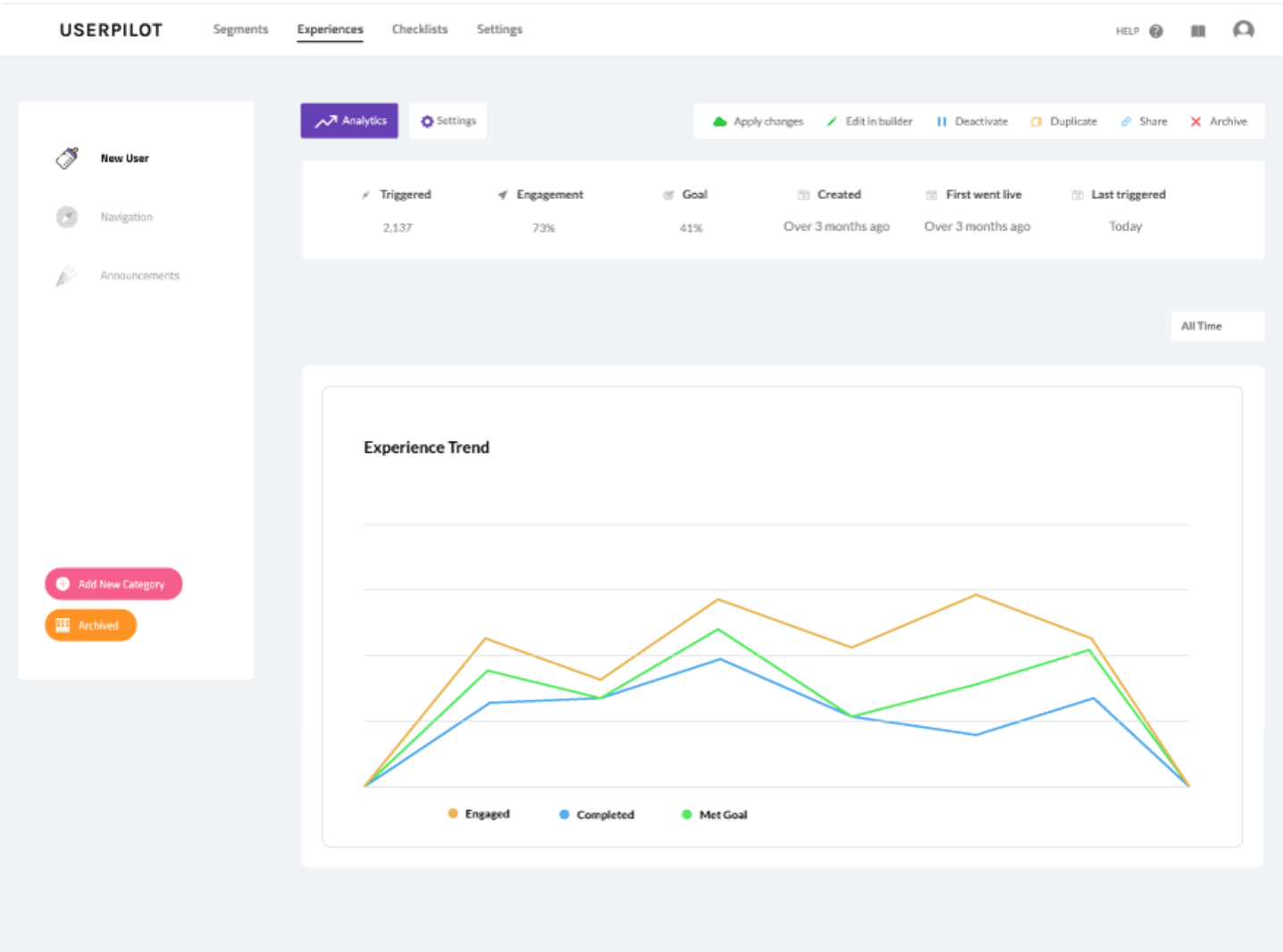Click the Engagement paper-plane icon
Screen dimensions: 1283x952
(x=503, y=195)
